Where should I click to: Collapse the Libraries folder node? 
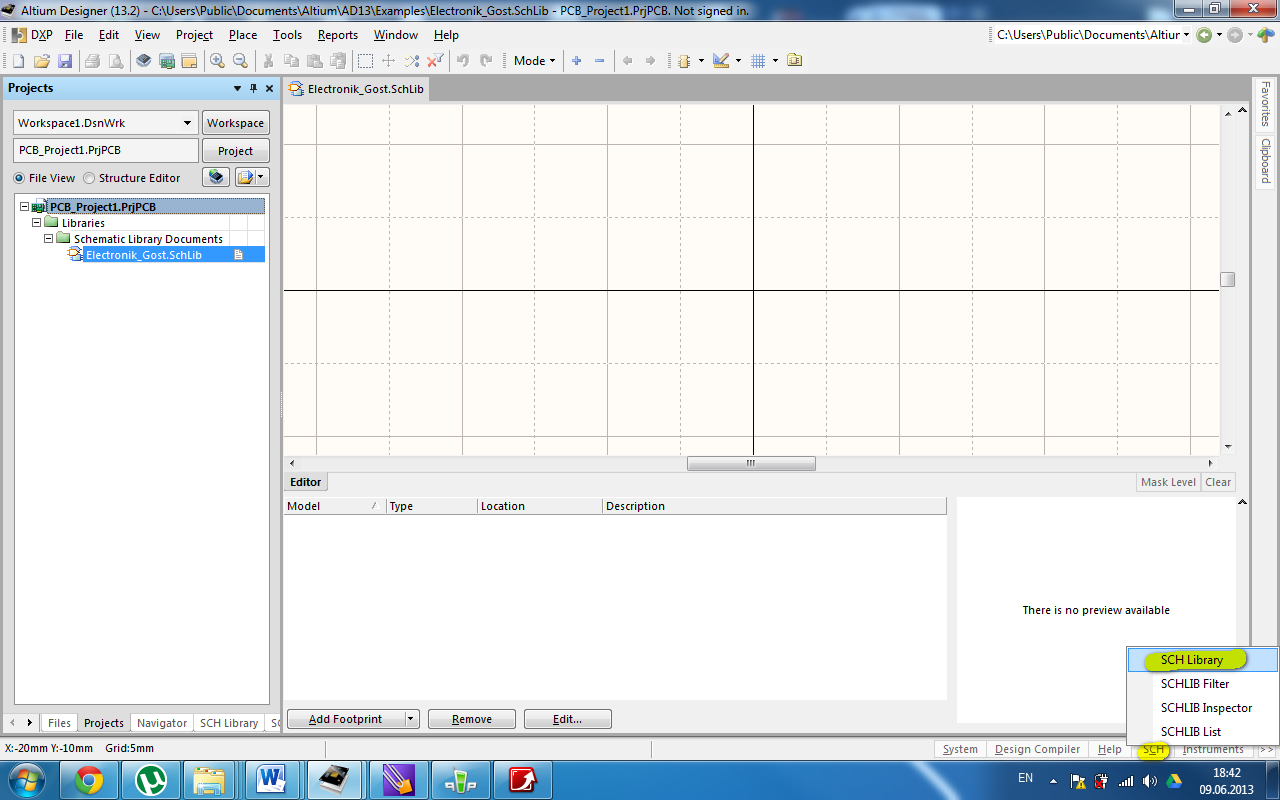[36, 223]
